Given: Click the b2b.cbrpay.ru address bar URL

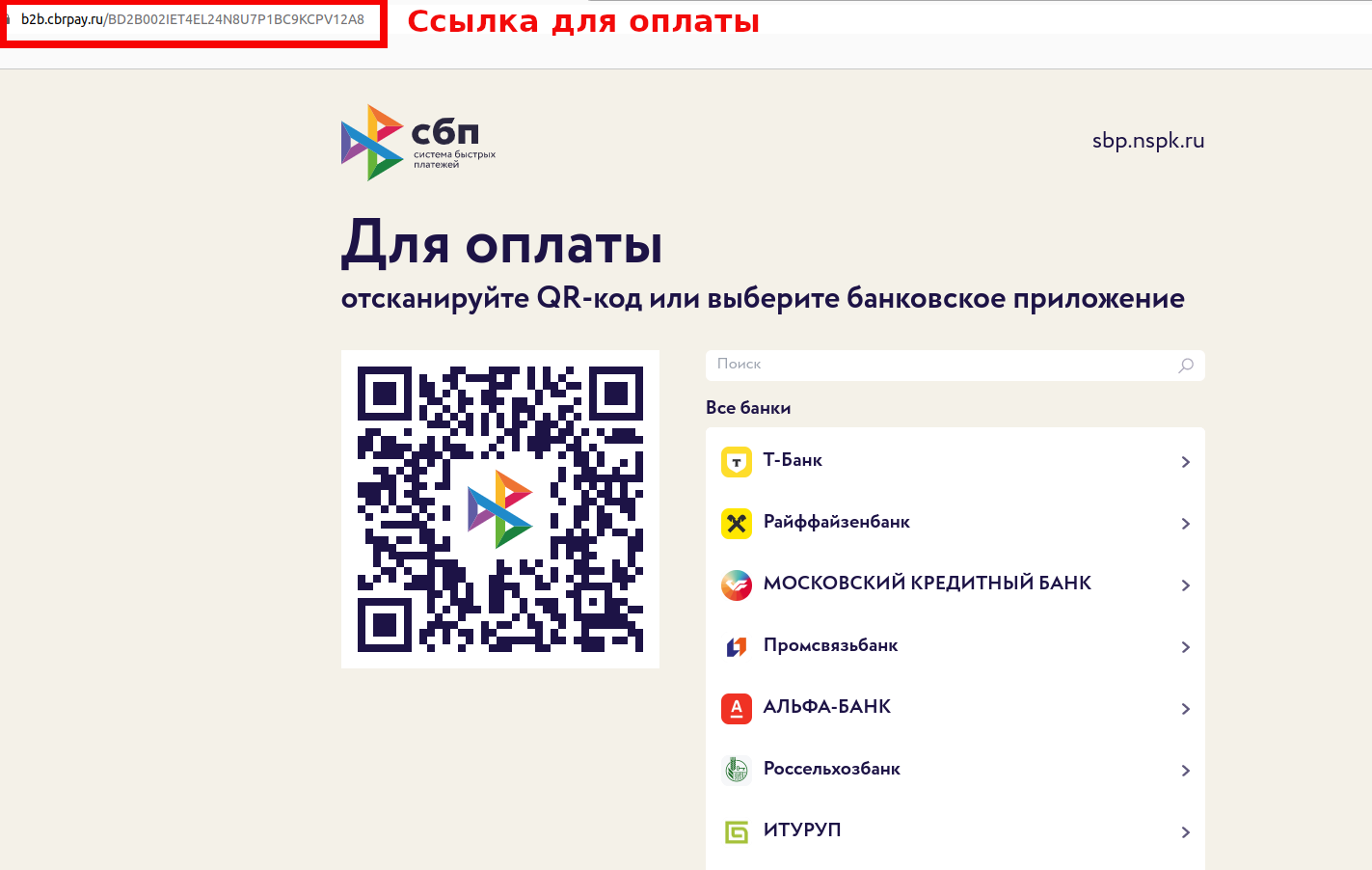Looking at the screenshot, I should click(193, 19).
